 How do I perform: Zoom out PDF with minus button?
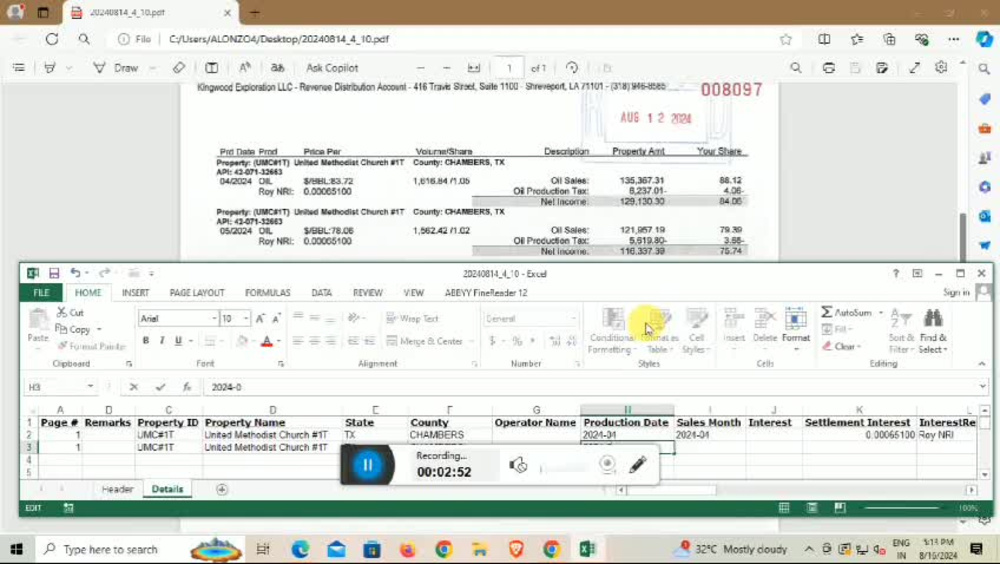click(x=420, y=68)
